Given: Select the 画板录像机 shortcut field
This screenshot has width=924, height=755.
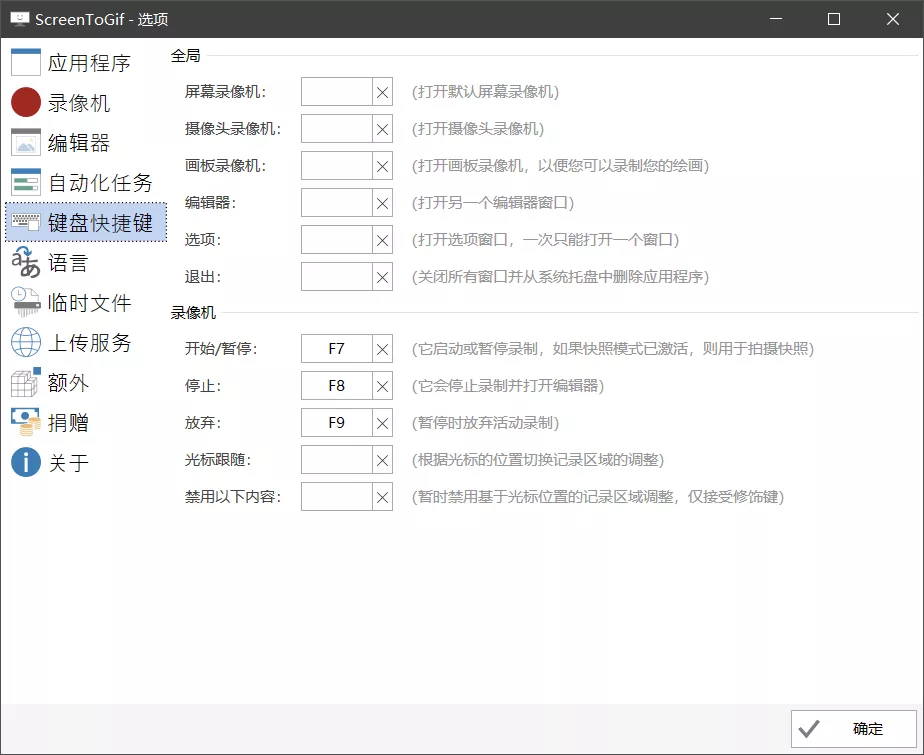Looking at the screenshot, I should tap(337, 166).
